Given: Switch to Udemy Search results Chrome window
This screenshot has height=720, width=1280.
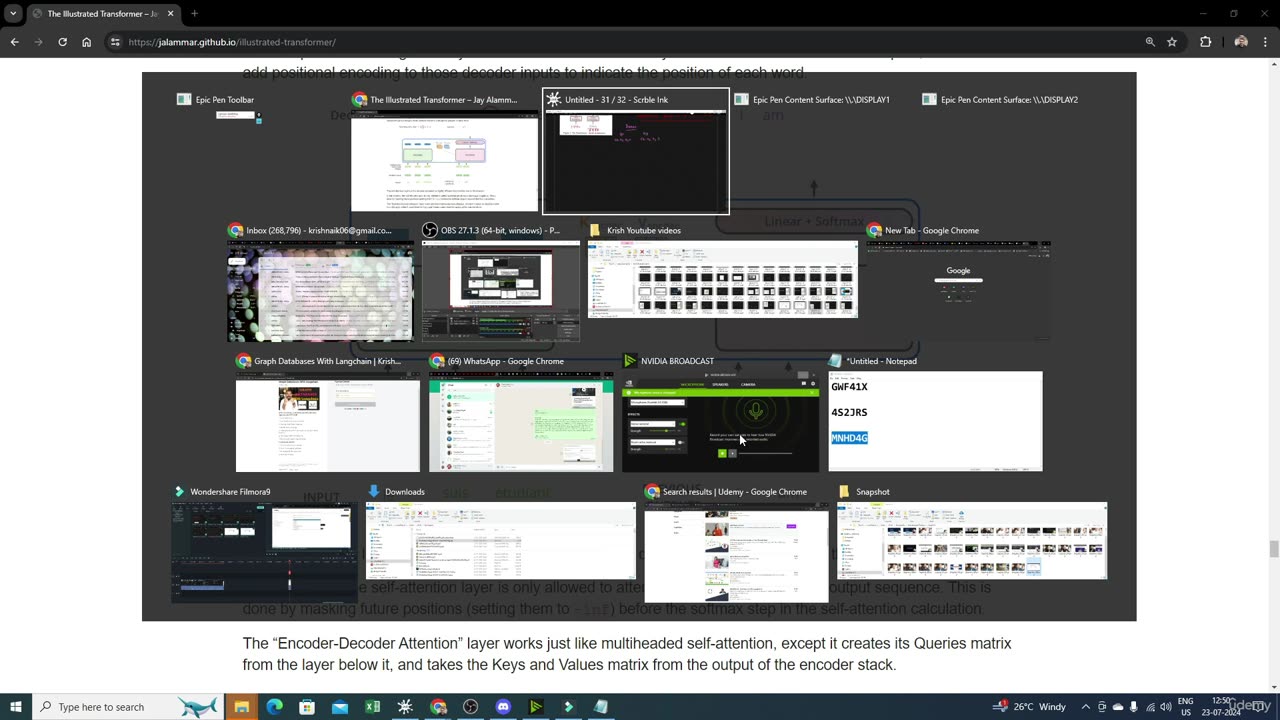Looking at the screenshot, I should pos(736,544).
